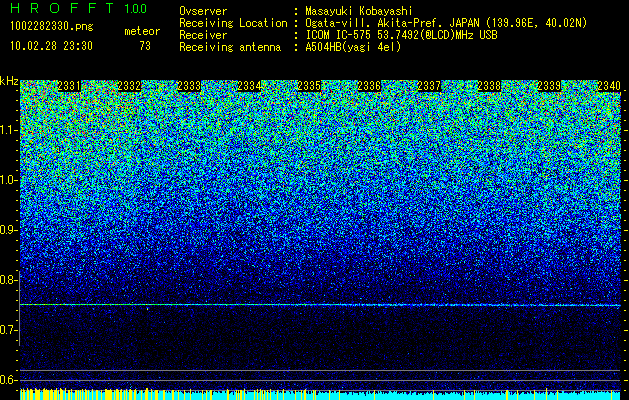This screenshot has height=400, width=629.
Task: Click the 2339 time marker
Action: coord(549,86)
